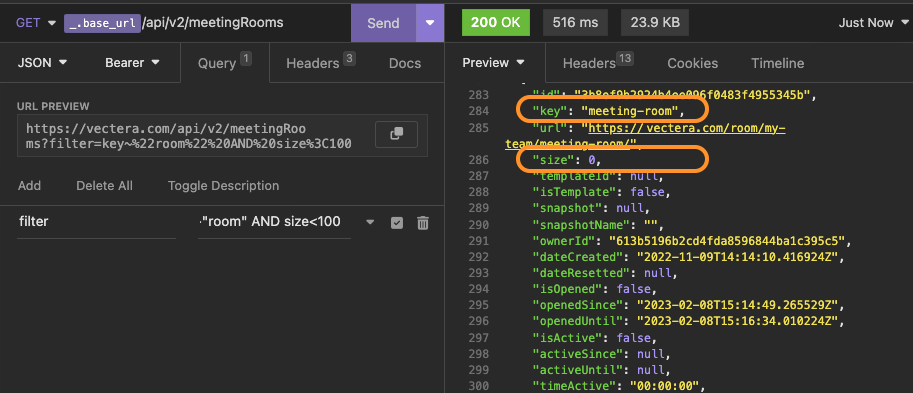Send the request
The width and height of the screenshot is (913, 393).
click(383, 23)
